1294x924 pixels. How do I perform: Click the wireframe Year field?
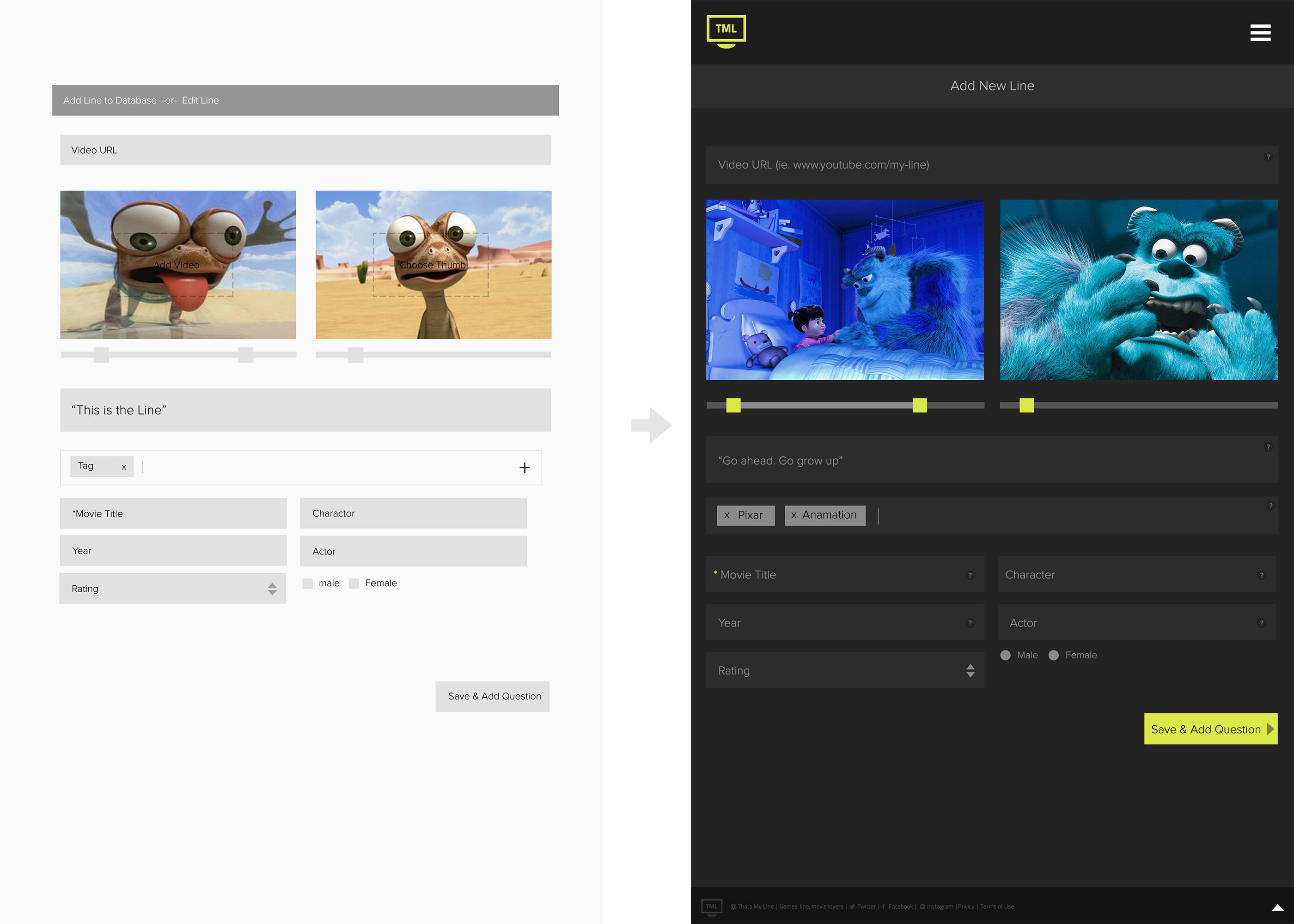click(173, 551)
